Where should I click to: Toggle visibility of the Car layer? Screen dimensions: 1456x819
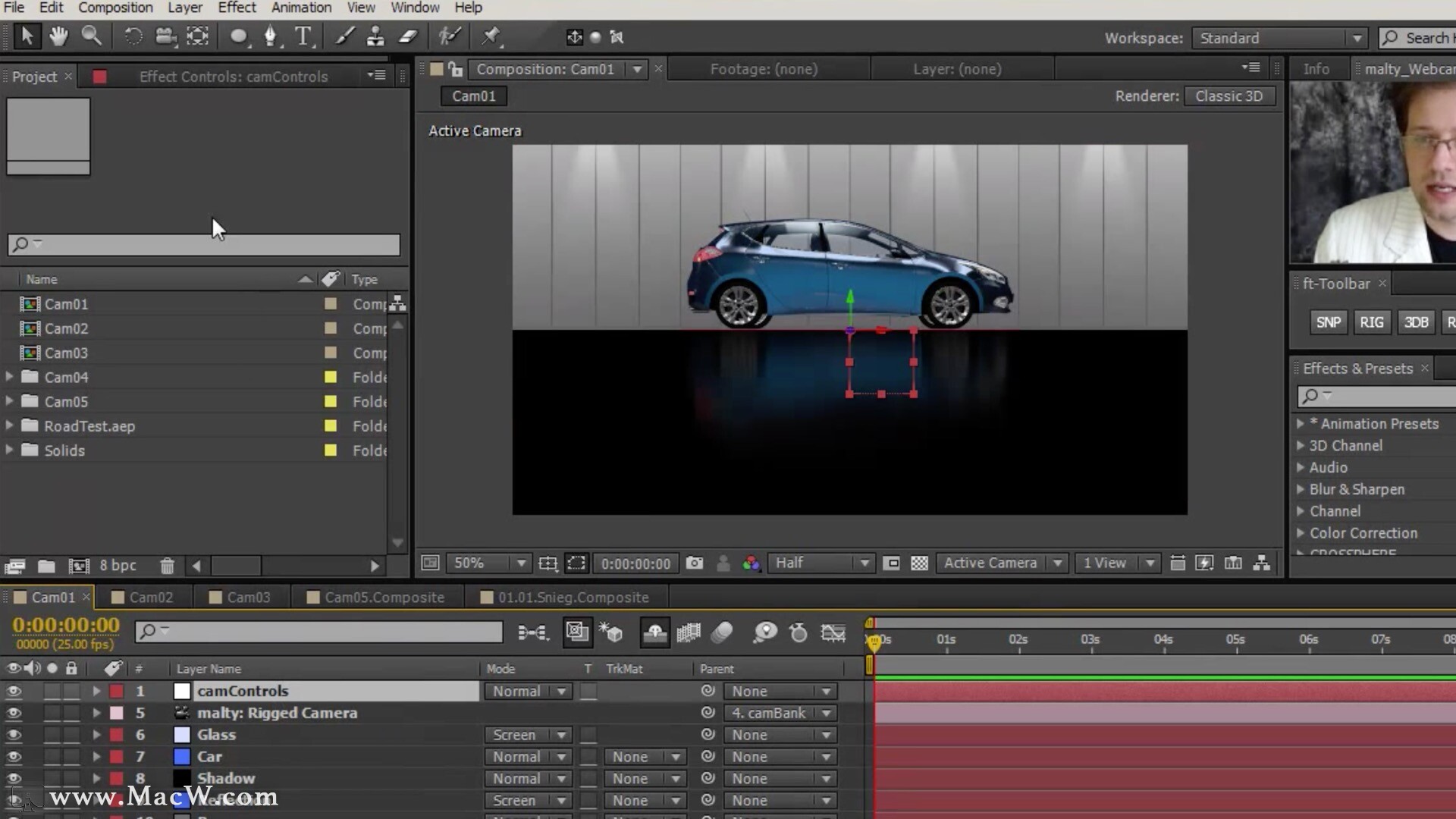click(14, 756)
